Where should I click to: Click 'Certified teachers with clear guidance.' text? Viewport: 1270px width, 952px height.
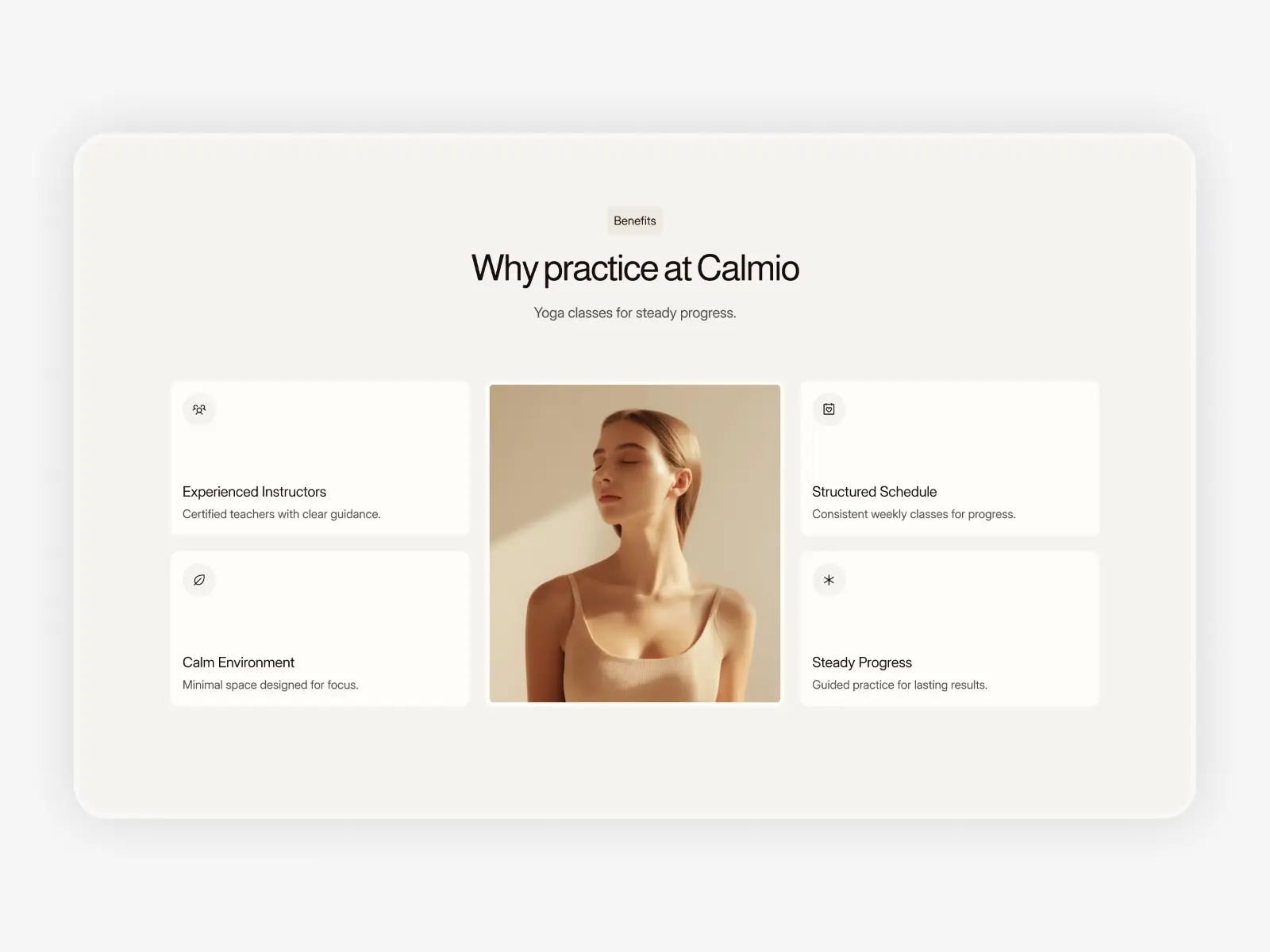tap(282, 514)
